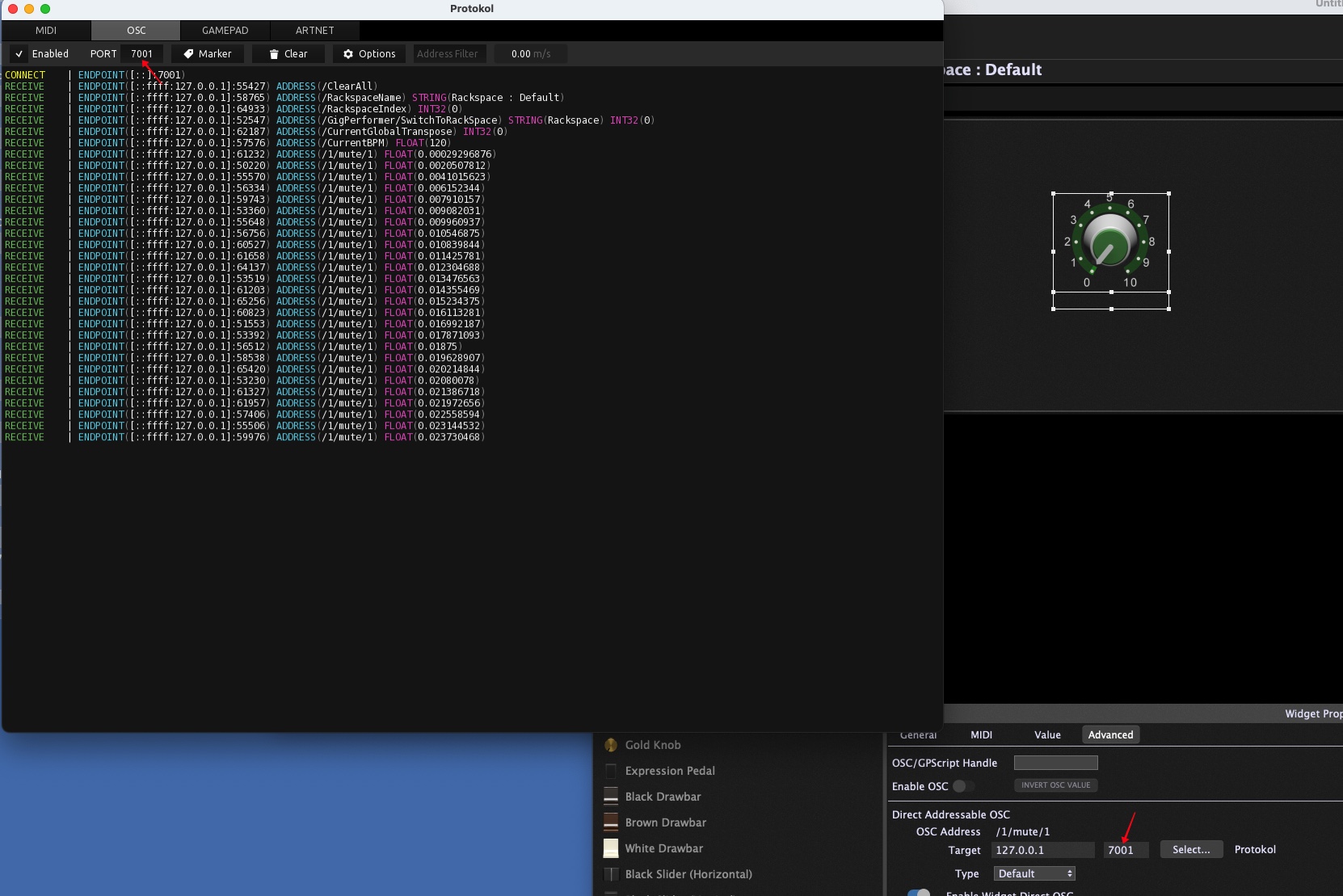This screenshot has height=896, width=1343.
Task: Click the OSC Address value /1/mute/1
Action: tap(1022, 831)
